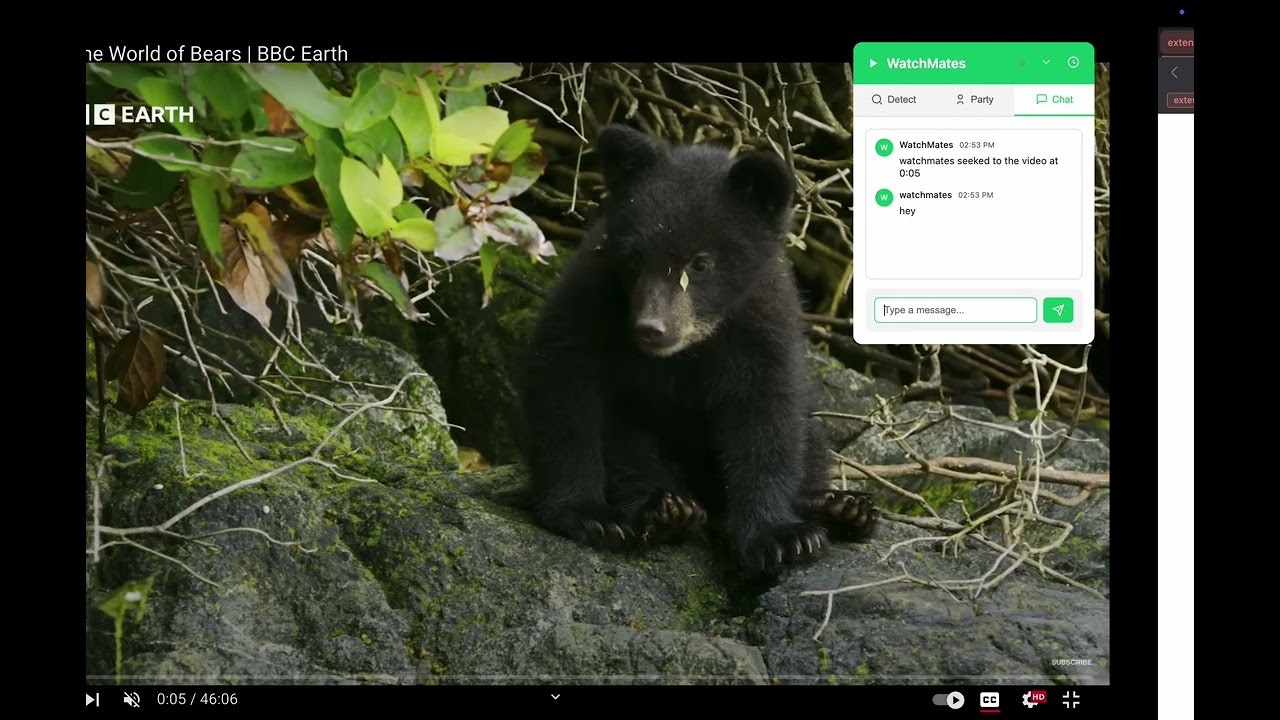Click the clock icon in WatchMates header
This screenshot has width=1280, height=720.
[x=1073, y=61]
